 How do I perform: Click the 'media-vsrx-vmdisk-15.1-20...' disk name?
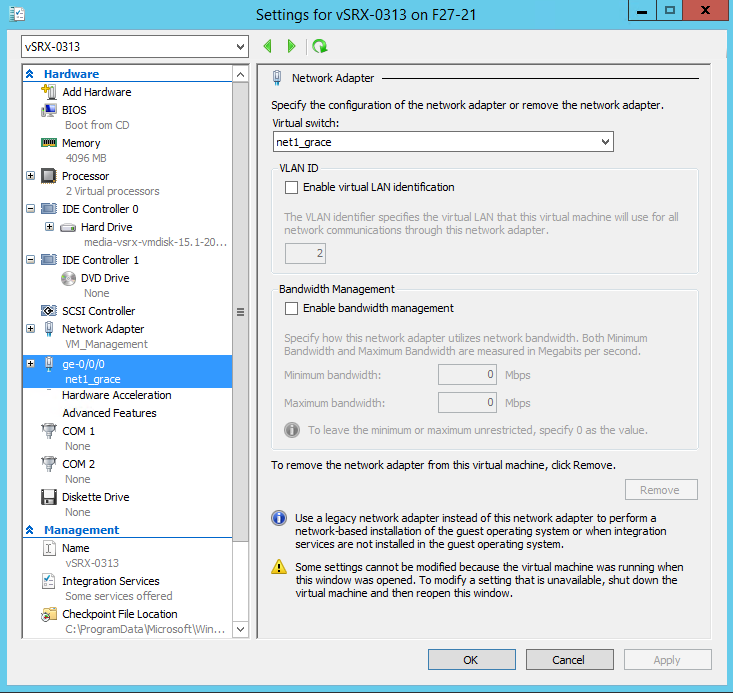[155, 242]
